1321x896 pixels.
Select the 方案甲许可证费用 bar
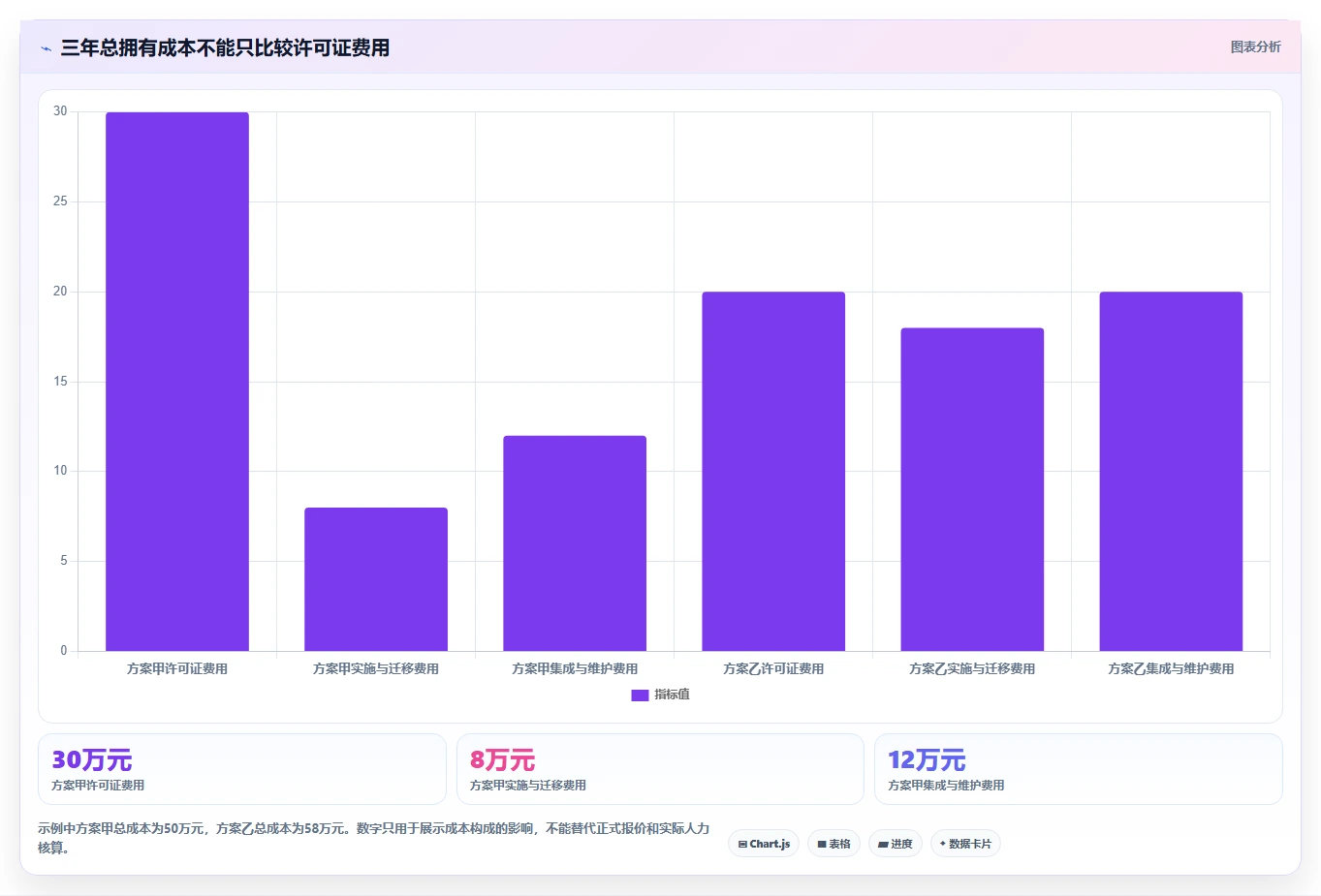[x=177, y=382]
